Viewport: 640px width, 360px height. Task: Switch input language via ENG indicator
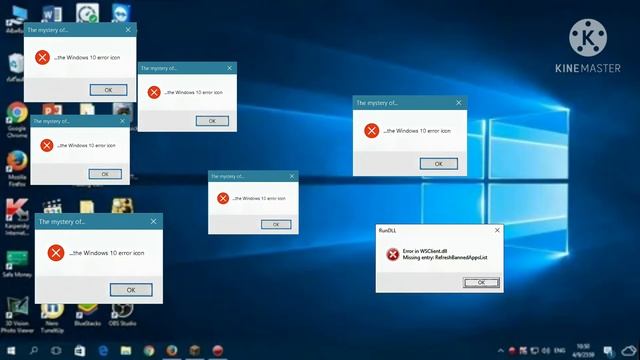560,350
